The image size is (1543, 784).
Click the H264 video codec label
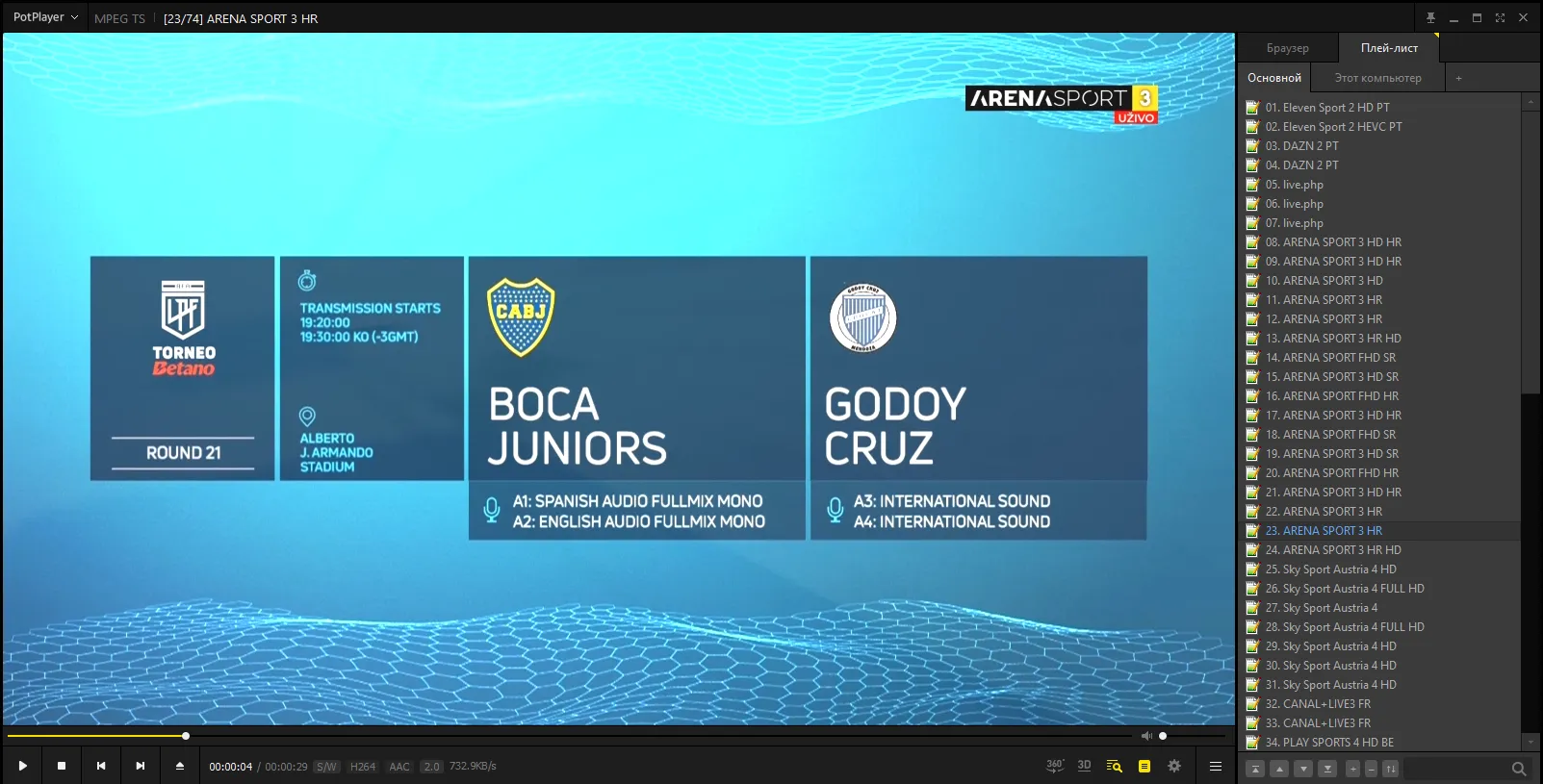tap(363, 767)
